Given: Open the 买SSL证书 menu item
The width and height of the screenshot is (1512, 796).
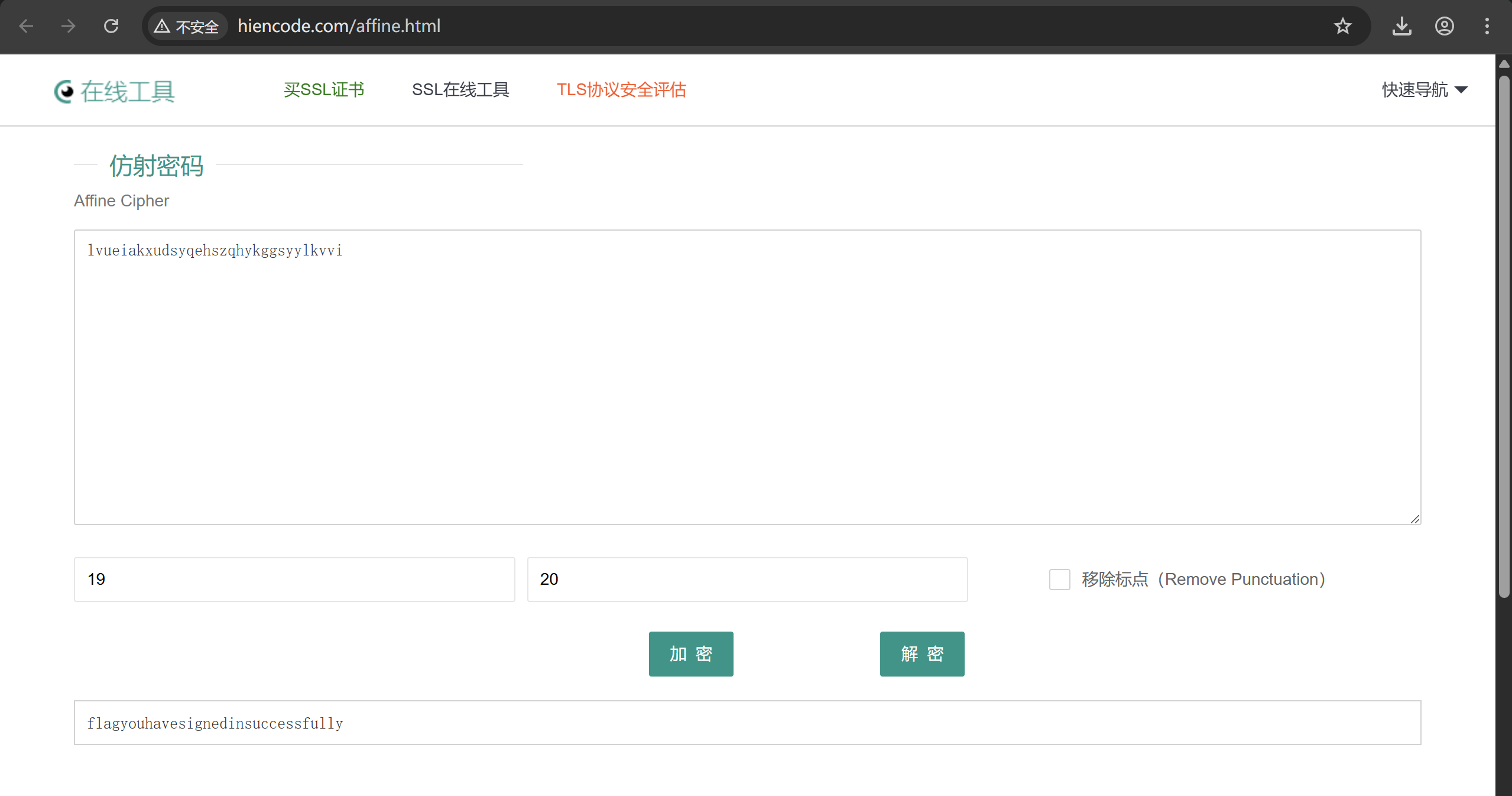Looking at the screenshot, I should point(324,90).
